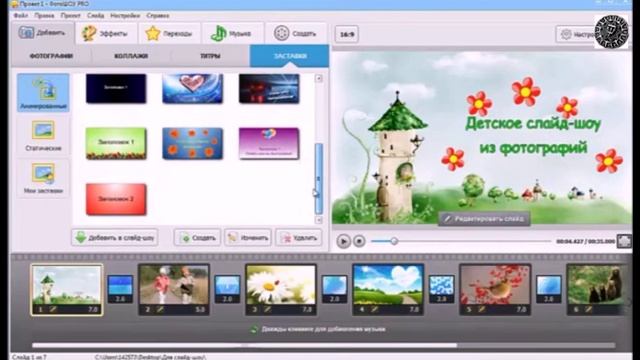Click the Удалить template button
Viewport: 640px width, 360px height.
click(x=298, y=238)
